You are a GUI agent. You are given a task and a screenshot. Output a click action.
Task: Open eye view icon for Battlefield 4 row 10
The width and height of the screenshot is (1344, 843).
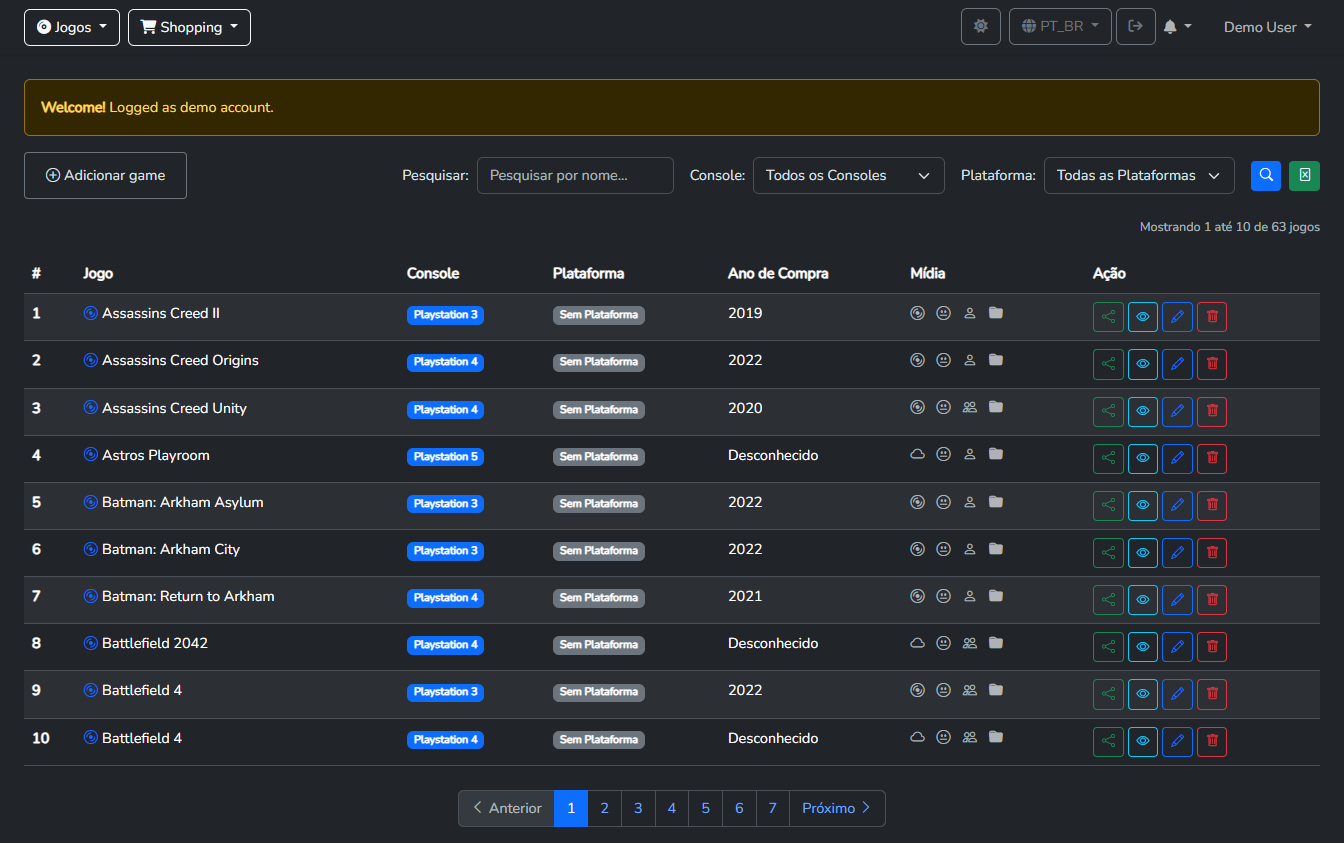1143,741
